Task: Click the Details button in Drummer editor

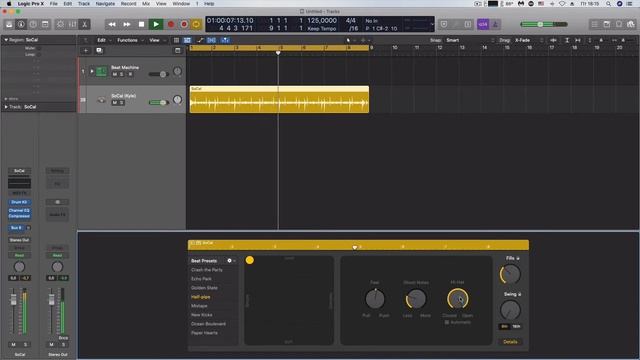Action: 510,342
